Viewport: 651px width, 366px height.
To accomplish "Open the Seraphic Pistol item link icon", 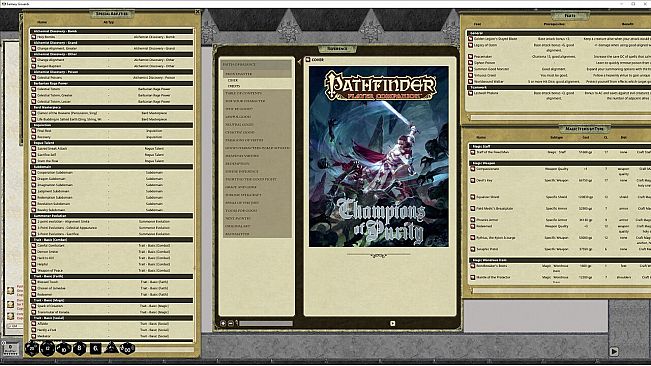I will 472,249.
